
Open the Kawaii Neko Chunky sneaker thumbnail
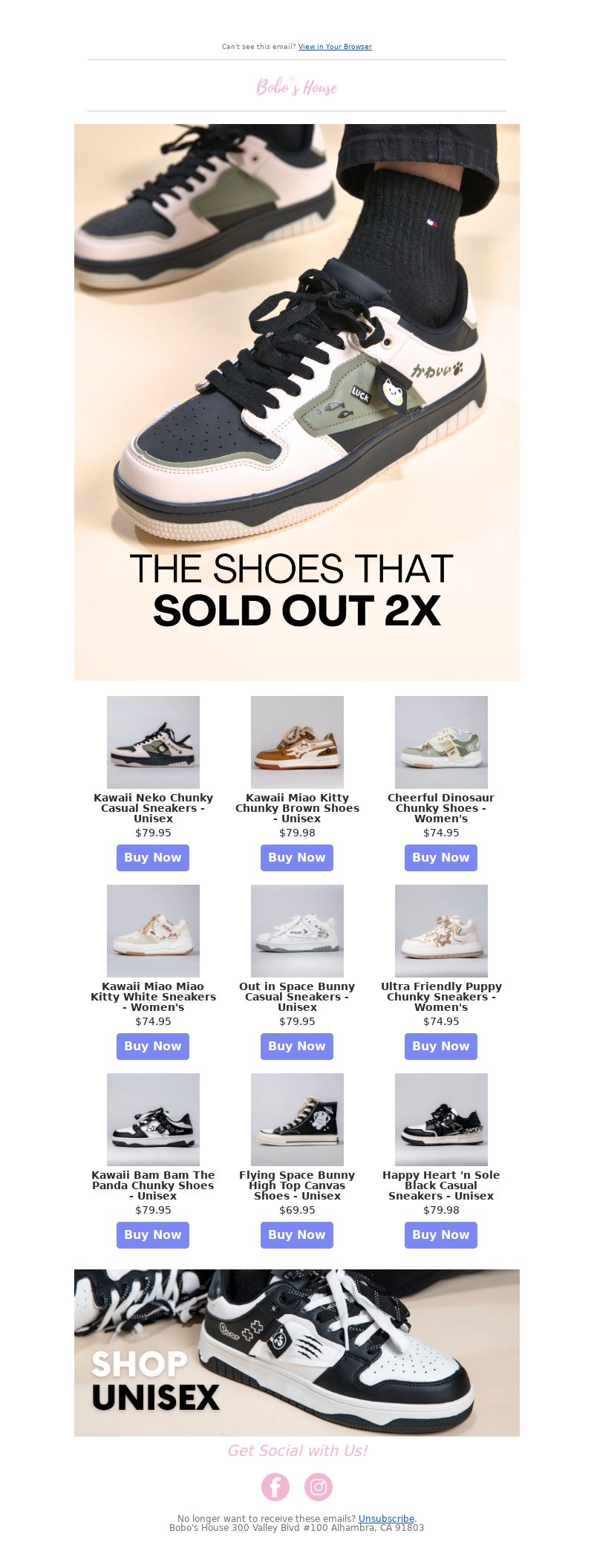(153, 742)
